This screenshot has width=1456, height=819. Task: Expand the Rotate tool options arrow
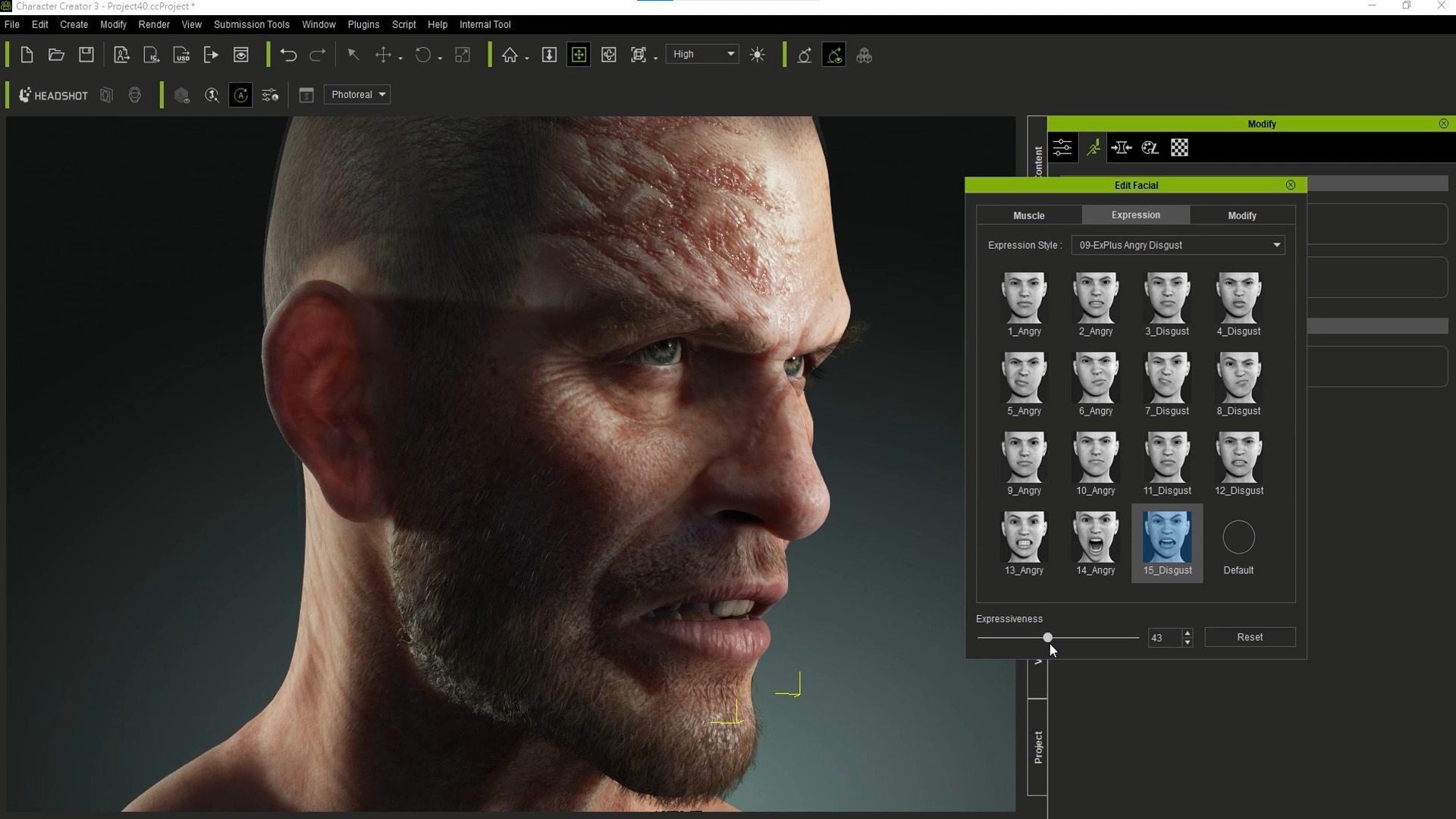pos(440,58)
